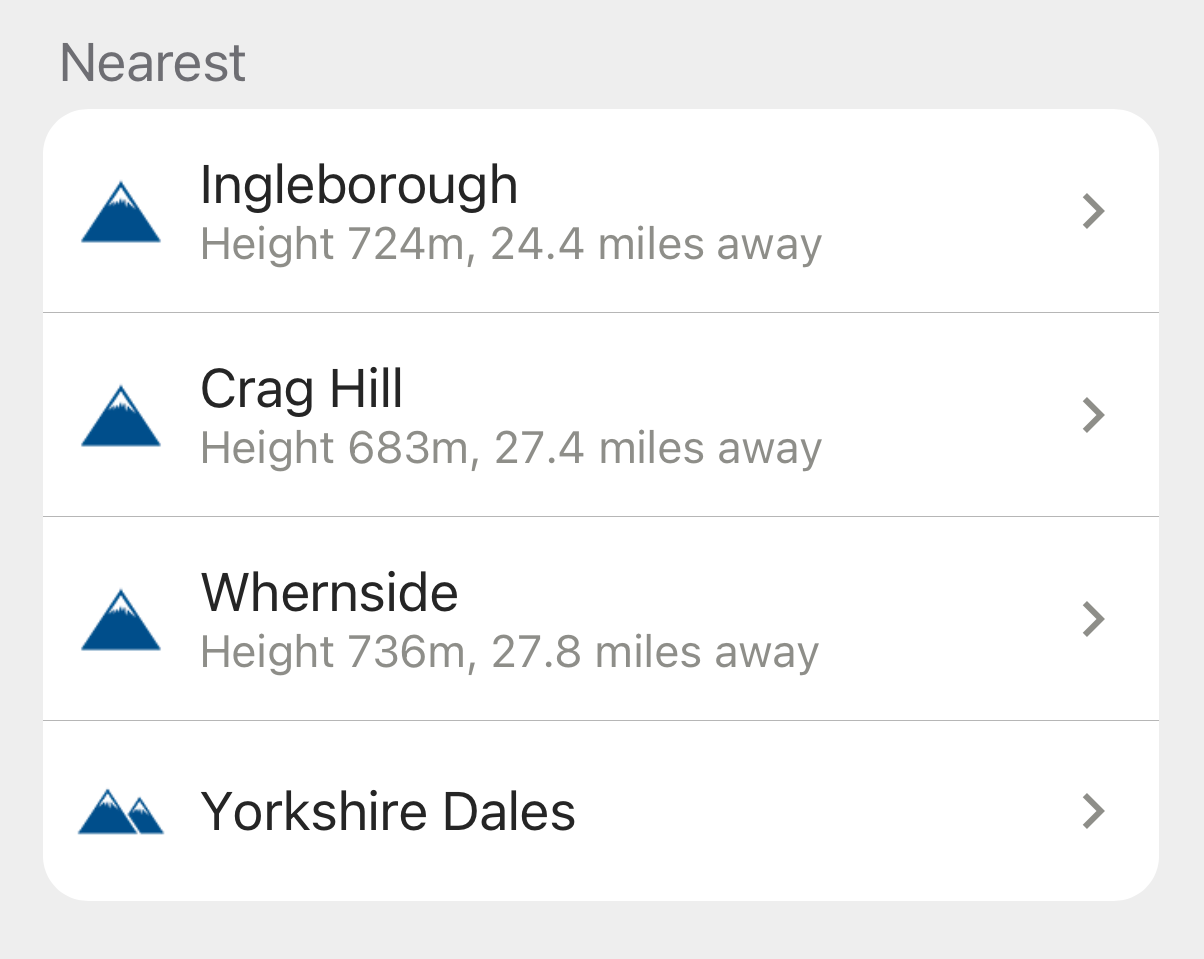Open Ingleborough via its right chevron
Viewport: 1204px width, 959px height.
pos(1094,212)
